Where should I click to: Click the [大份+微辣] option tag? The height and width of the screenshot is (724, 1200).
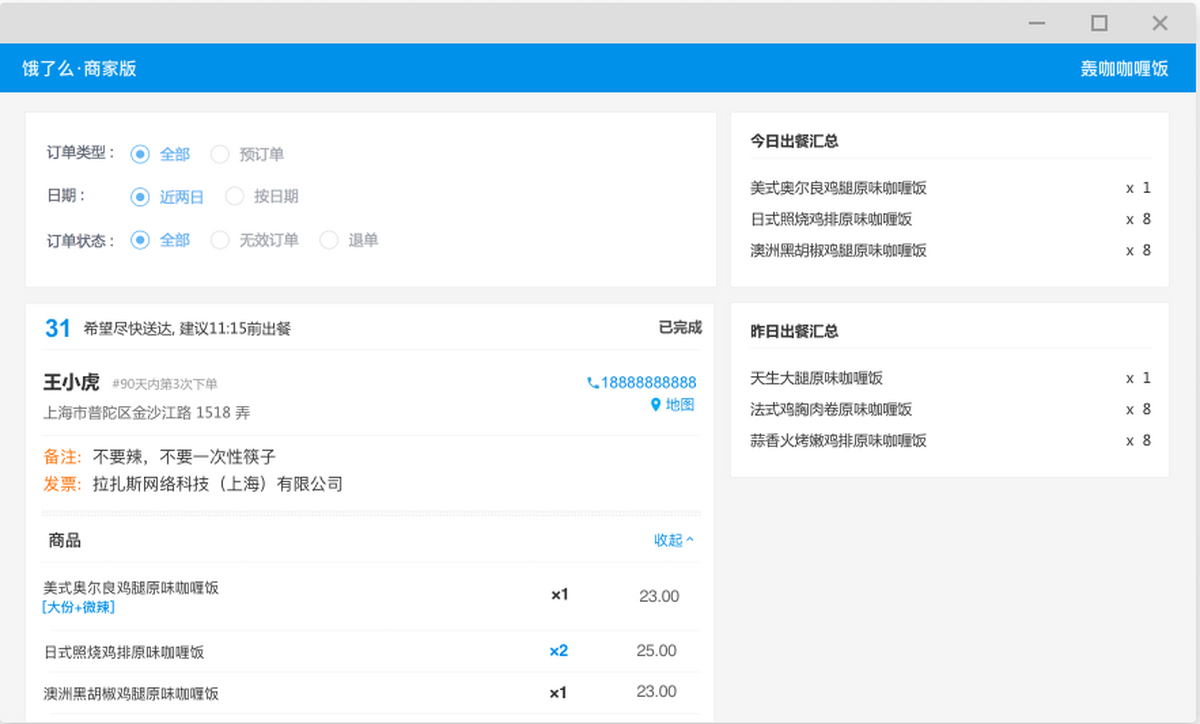pos(79,607)
